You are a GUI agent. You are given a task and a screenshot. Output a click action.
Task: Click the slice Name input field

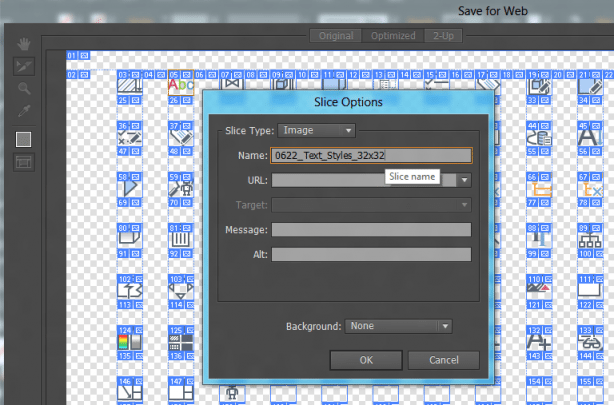click(x=371, y=155)
